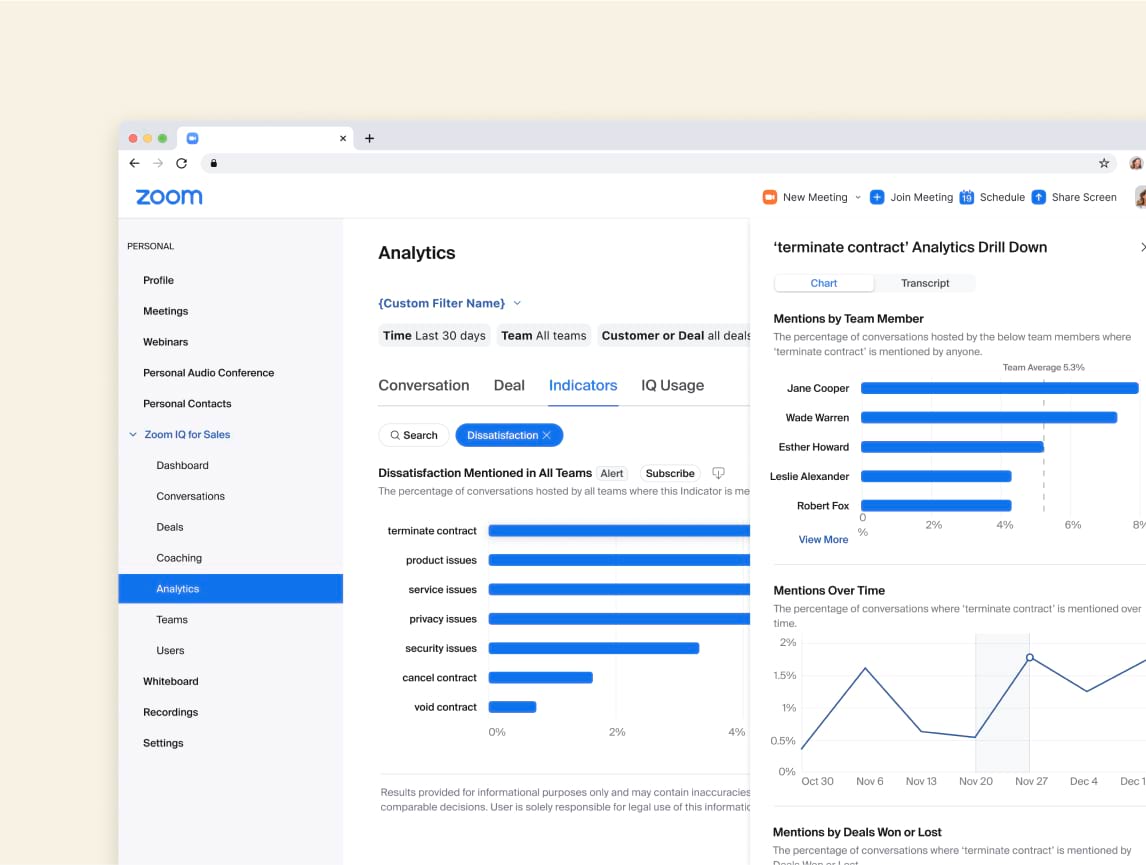Reload the page with the refresh icon
1146x865 pixels.
[182, 162]
